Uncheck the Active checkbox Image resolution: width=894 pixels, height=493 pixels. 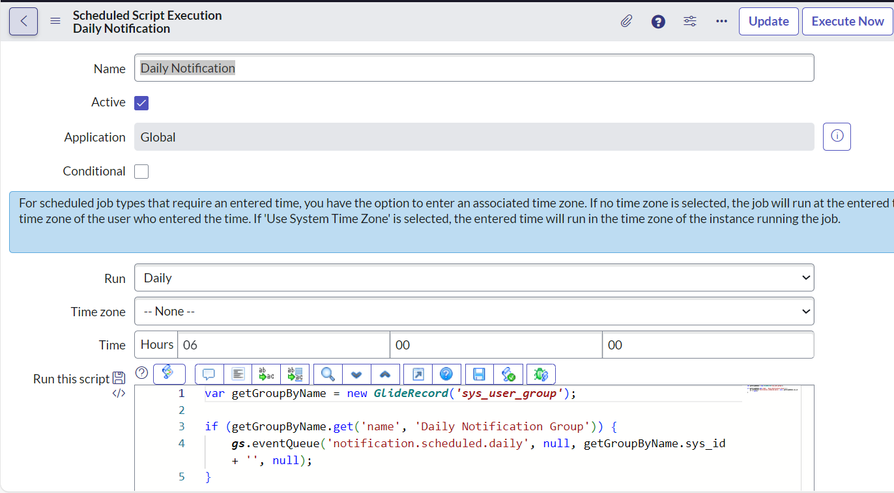(x=141, y=103)
